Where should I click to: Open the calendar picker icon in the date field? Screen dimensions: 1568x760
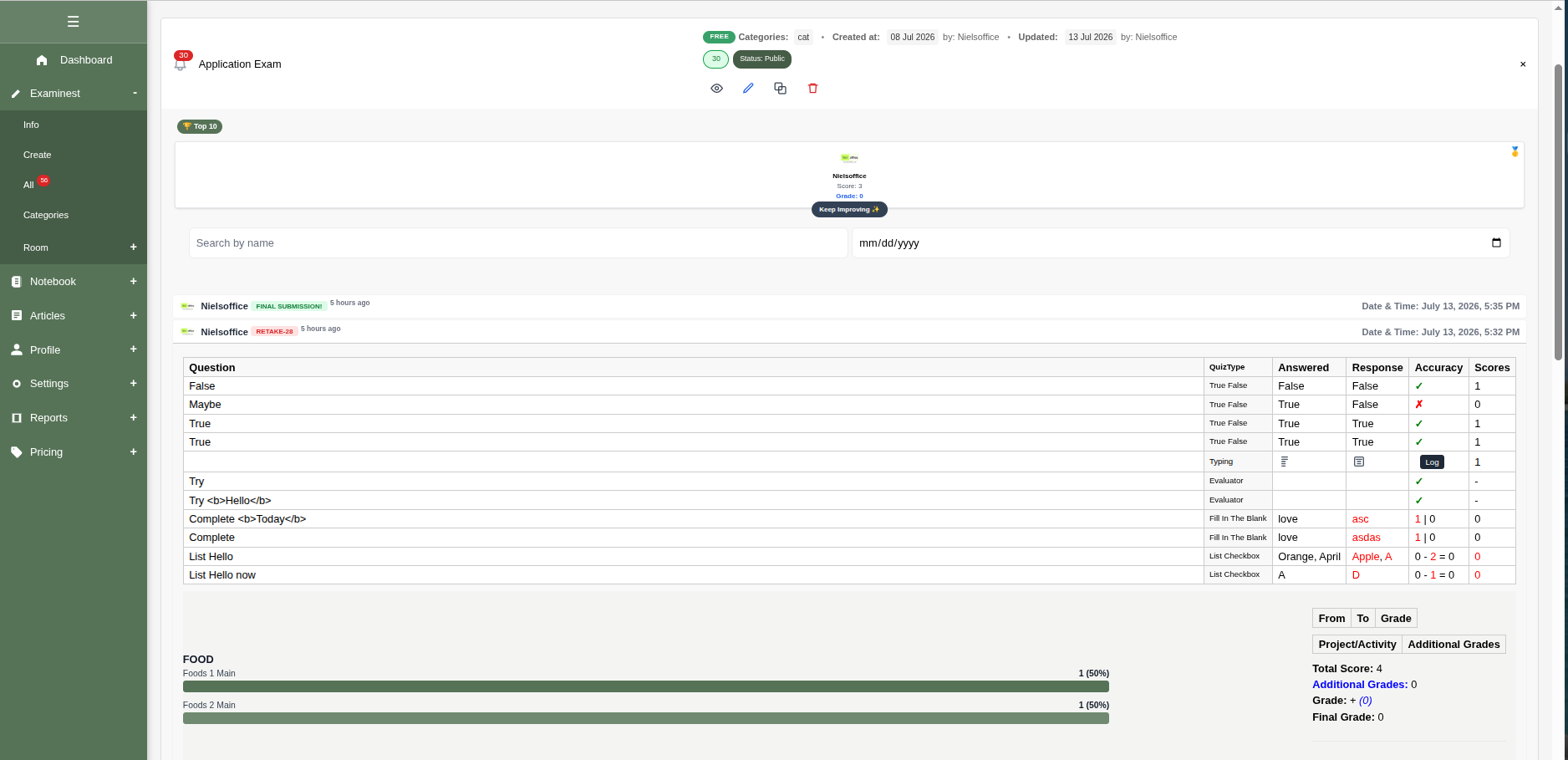[x=1496, y=243]
